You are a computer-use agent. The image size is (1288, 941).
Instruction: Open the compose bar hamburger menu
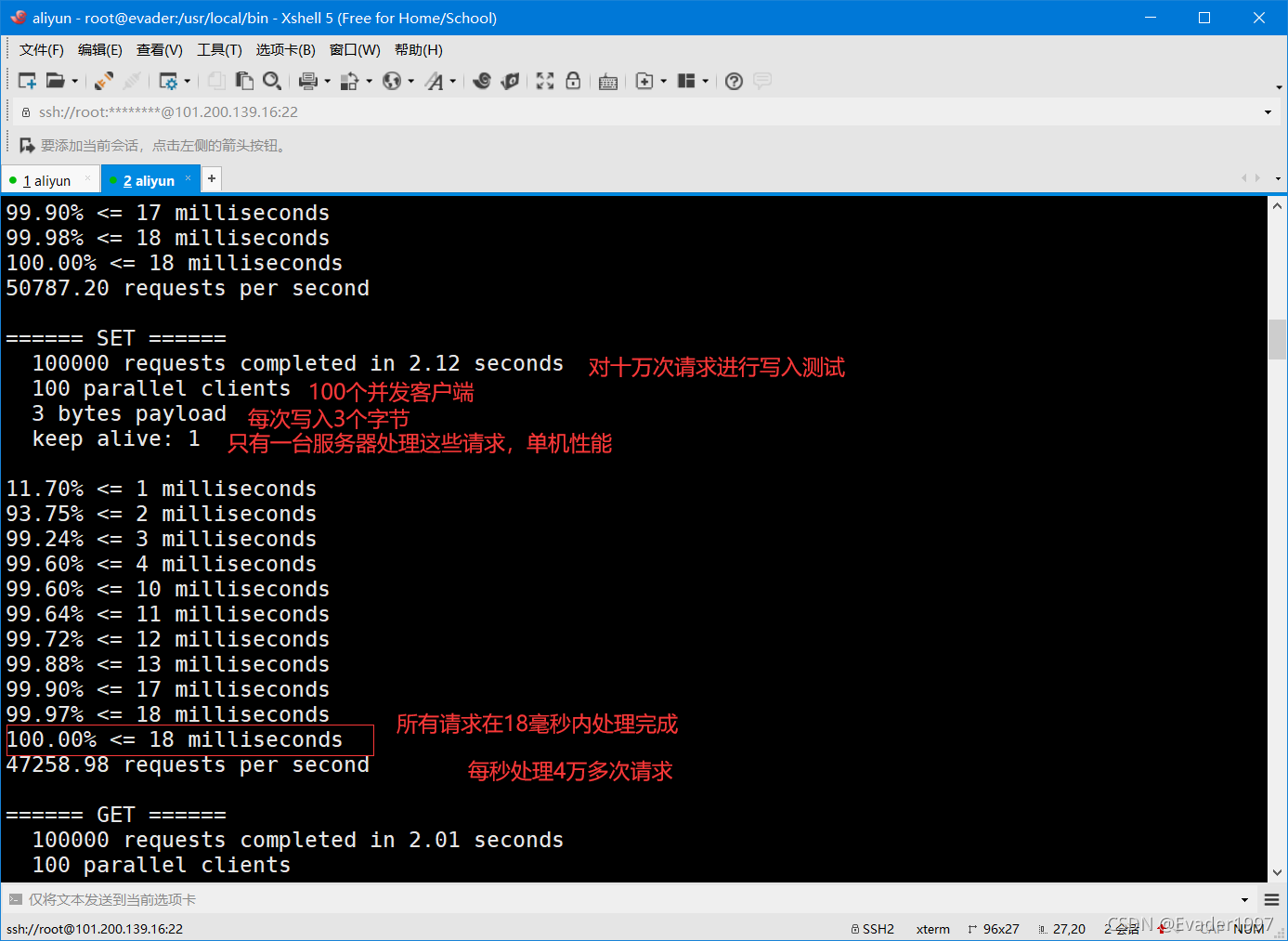(1271, 899)
